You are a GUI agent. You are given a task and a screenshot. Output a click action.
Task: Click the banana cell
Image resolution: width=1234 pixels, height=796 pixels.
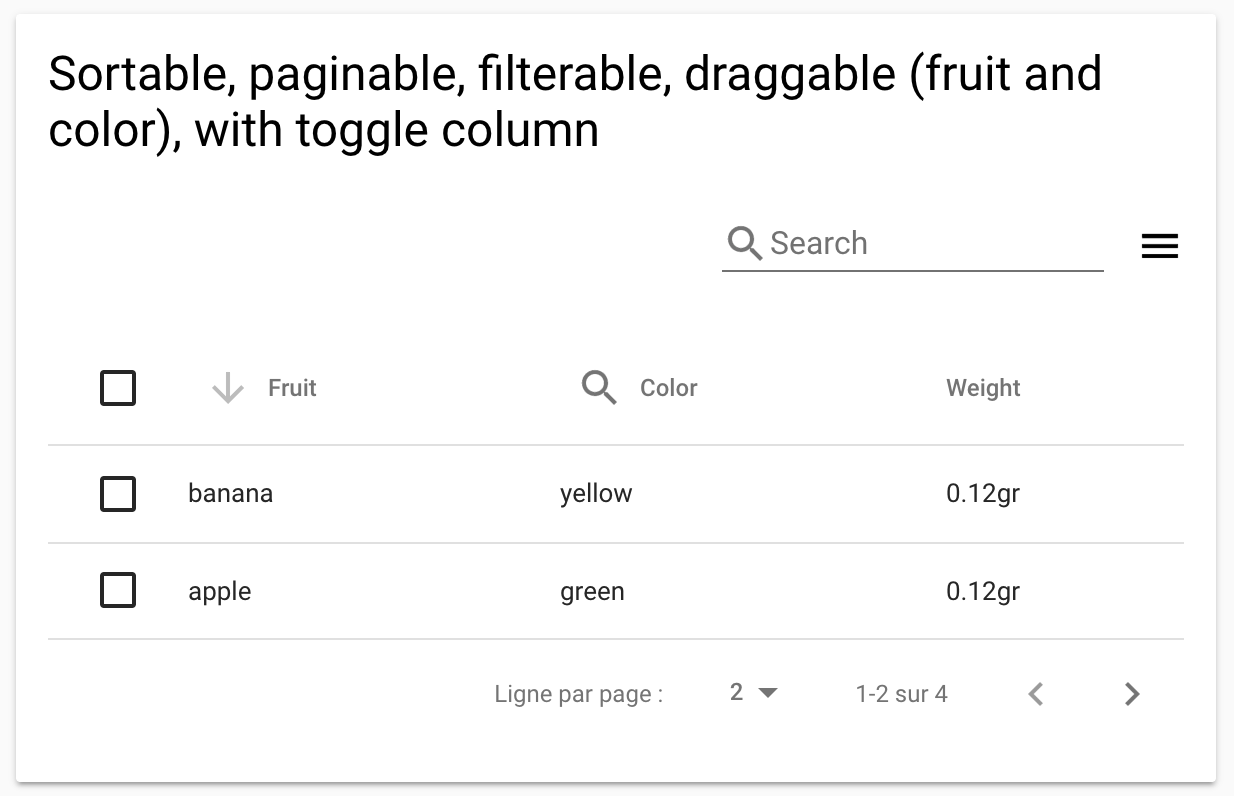230,494
